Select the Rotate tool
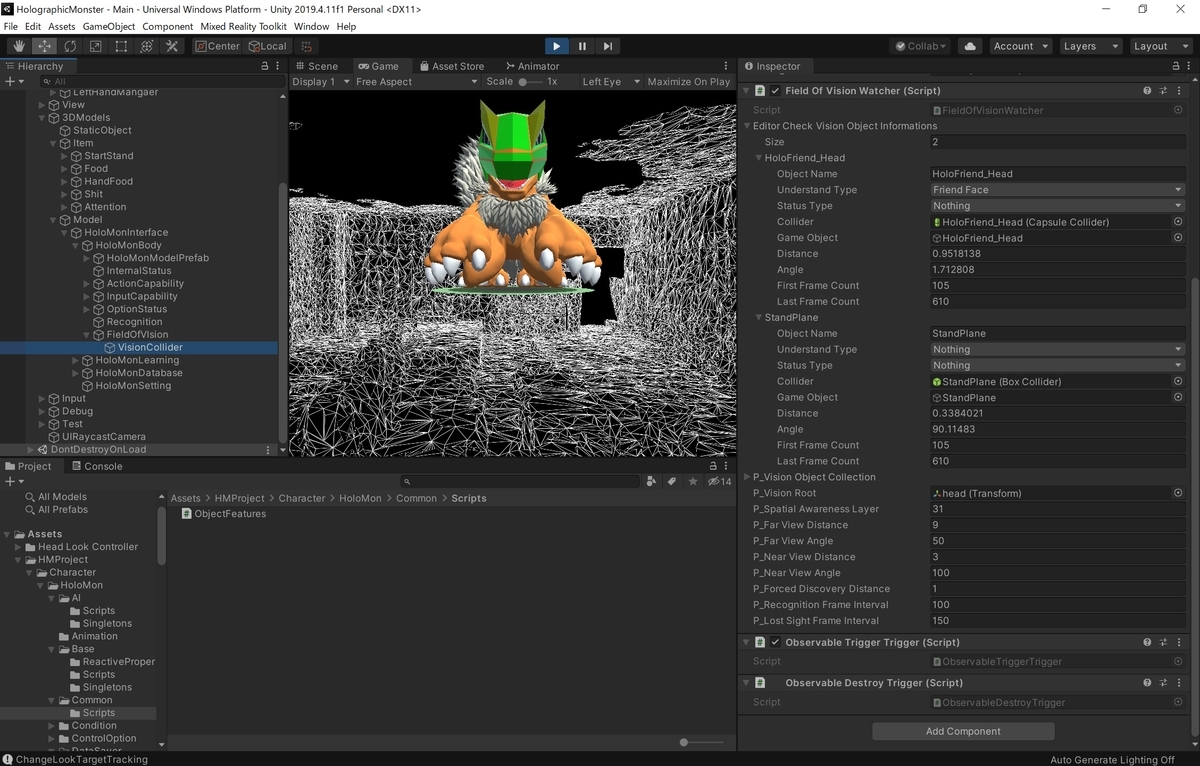 coord(70,46)
